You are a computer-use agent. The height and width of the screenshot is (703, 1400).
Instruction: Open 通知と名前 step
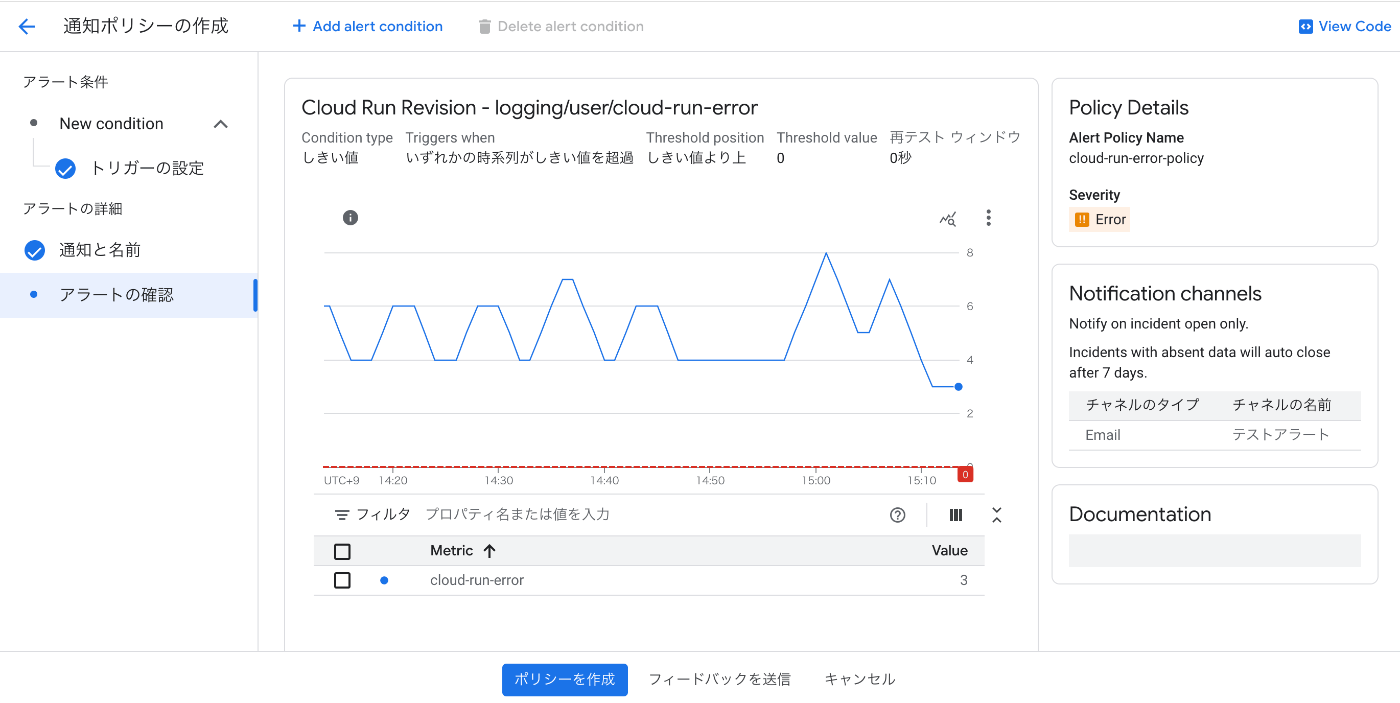100,250
